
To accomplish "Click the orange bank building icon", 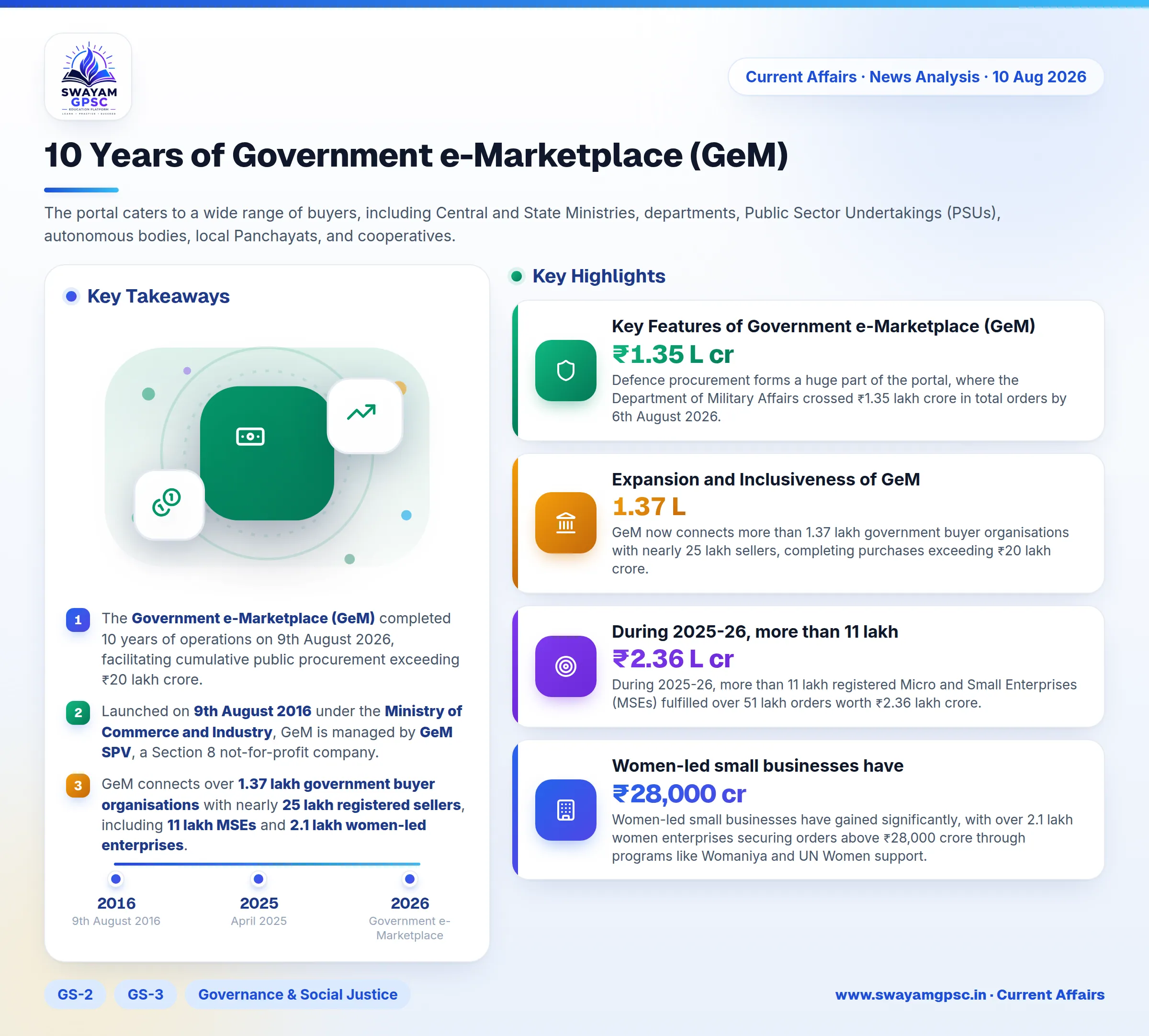I will [x=566, y=523].
